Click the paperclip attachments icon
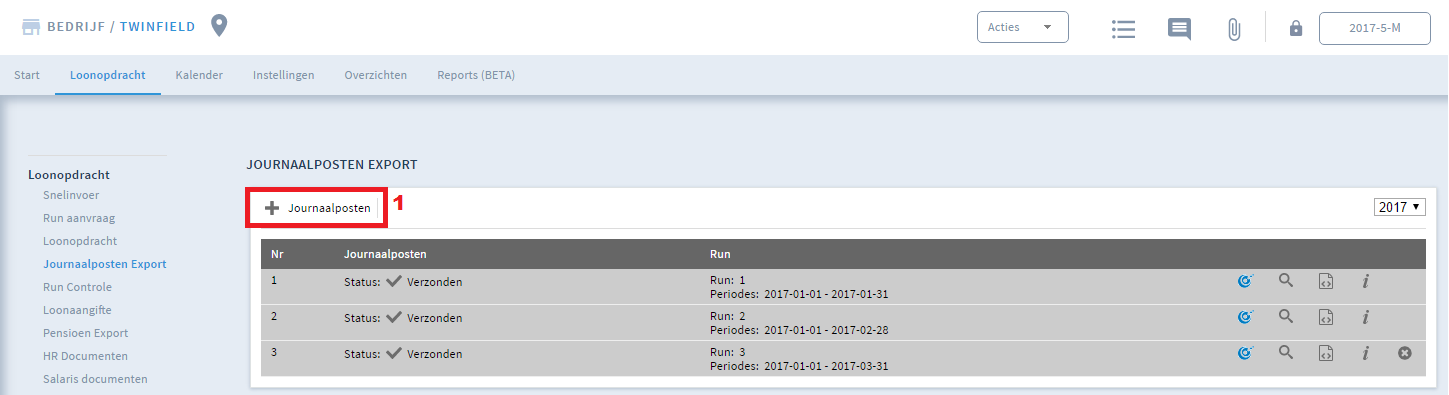 pyautogui.click(x=1234, y=29)
